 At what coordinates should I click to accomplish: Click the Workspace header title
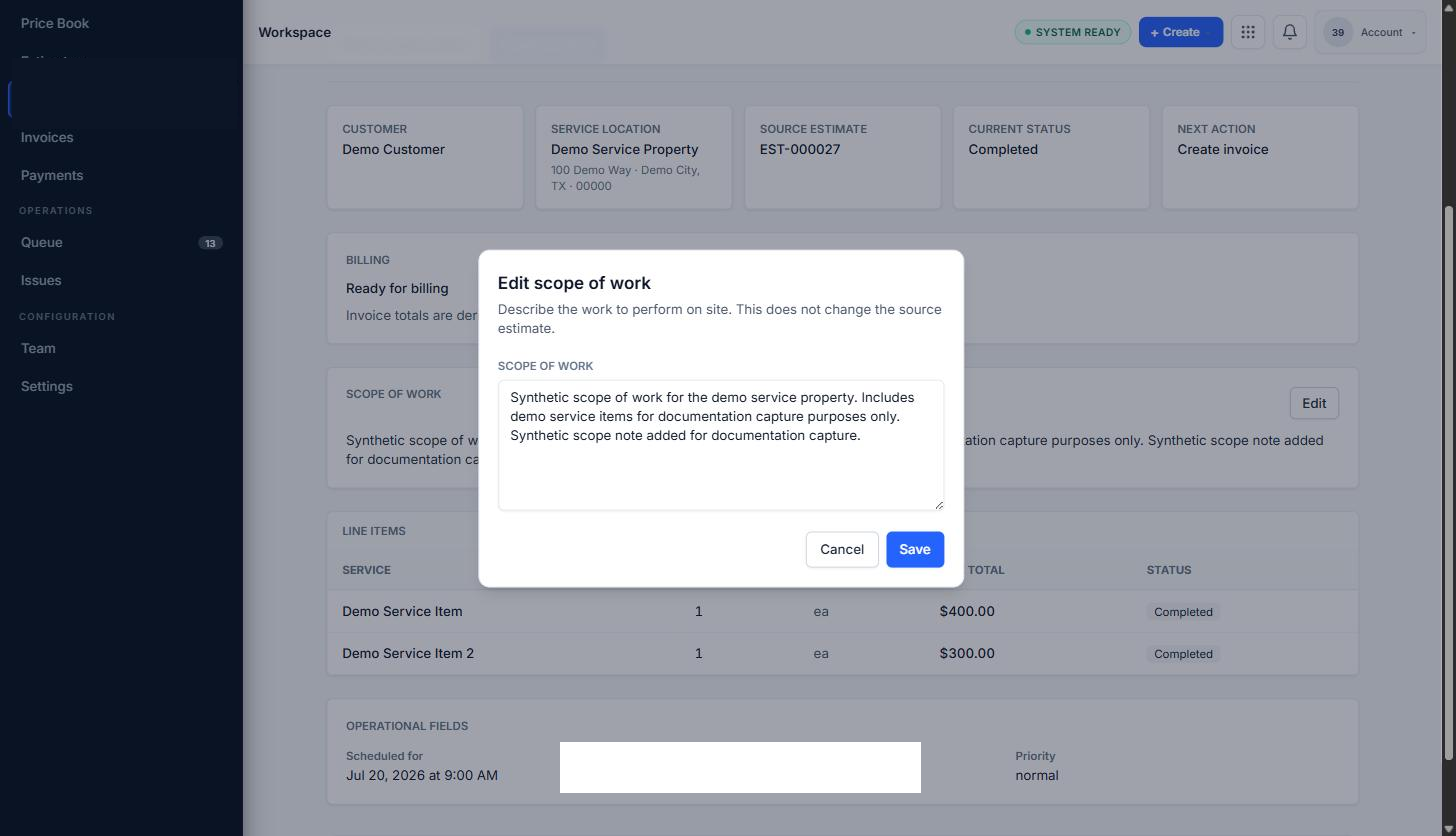[x=295, y=32]
